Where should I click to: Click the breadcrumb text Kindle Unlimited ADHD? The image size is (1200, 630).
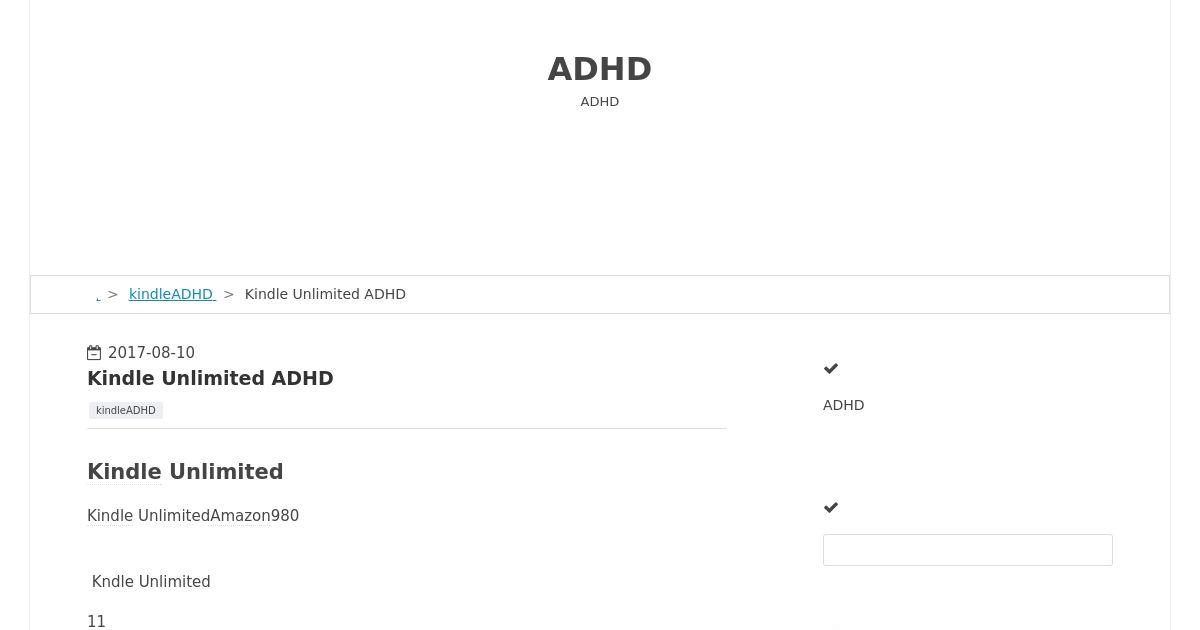[x=325, y=294]
